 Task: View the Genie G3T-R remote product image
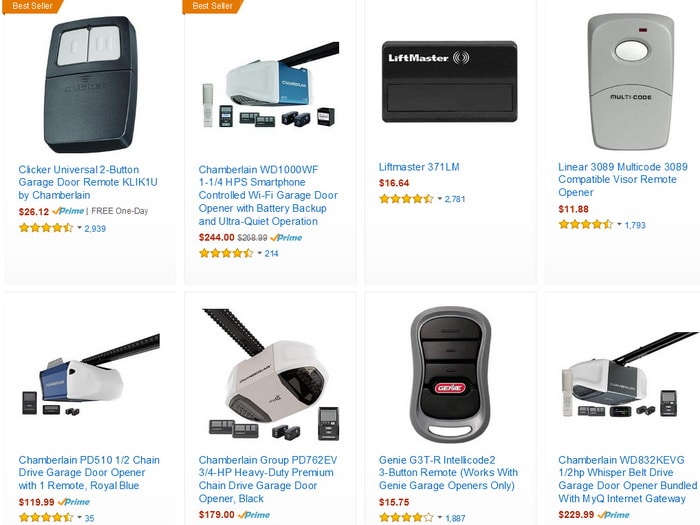pyautogui.click(x=450, y=374)
